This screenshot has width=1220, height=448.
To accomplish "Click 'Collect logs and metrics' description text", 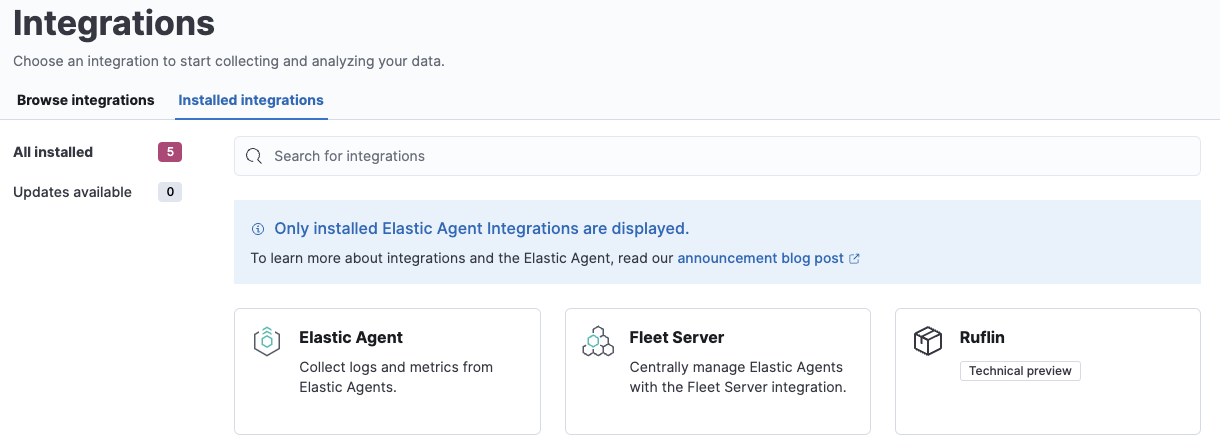I will (x=396, y=377).
